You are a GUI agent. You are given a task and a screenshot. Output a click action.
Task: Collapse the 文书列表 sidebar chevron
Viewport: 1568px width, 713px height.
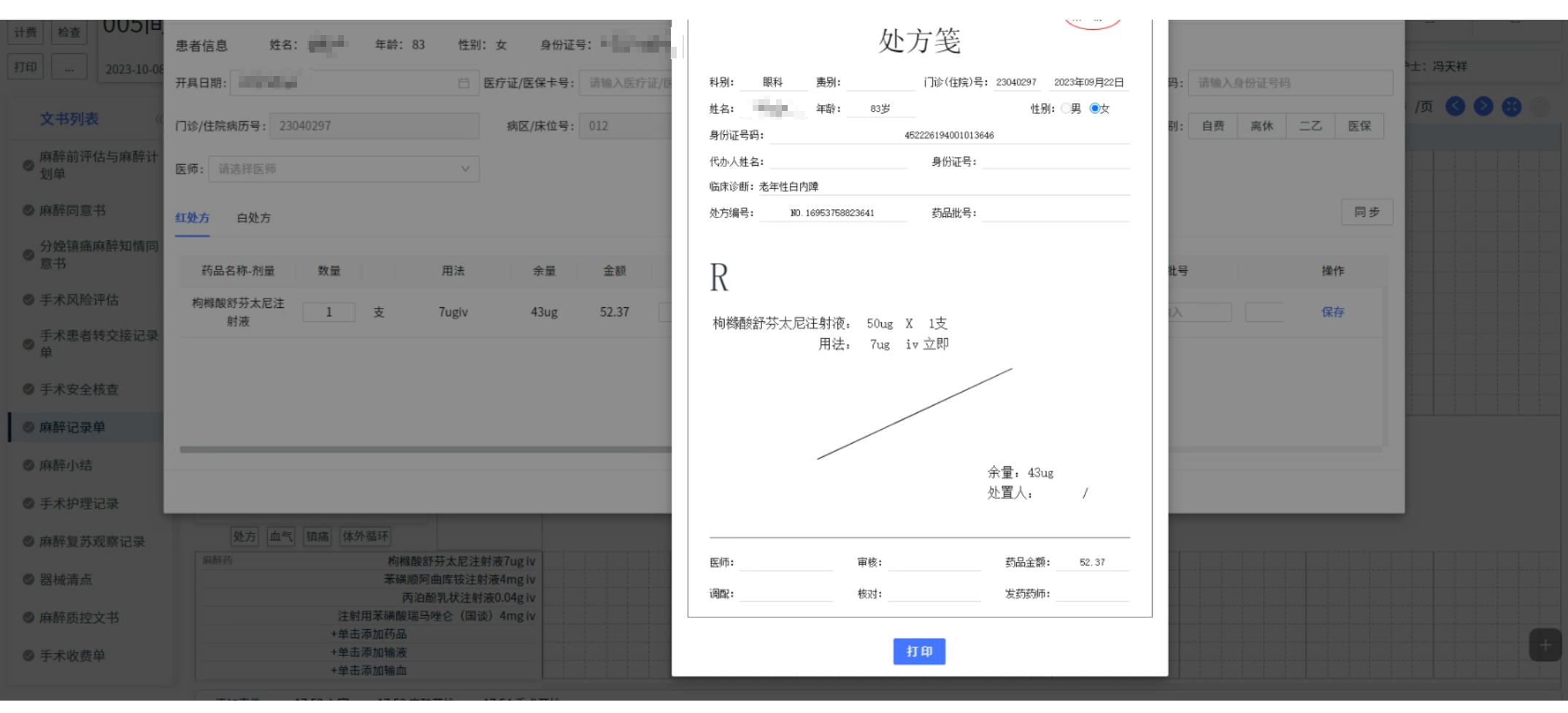click(x=158, y=119)
